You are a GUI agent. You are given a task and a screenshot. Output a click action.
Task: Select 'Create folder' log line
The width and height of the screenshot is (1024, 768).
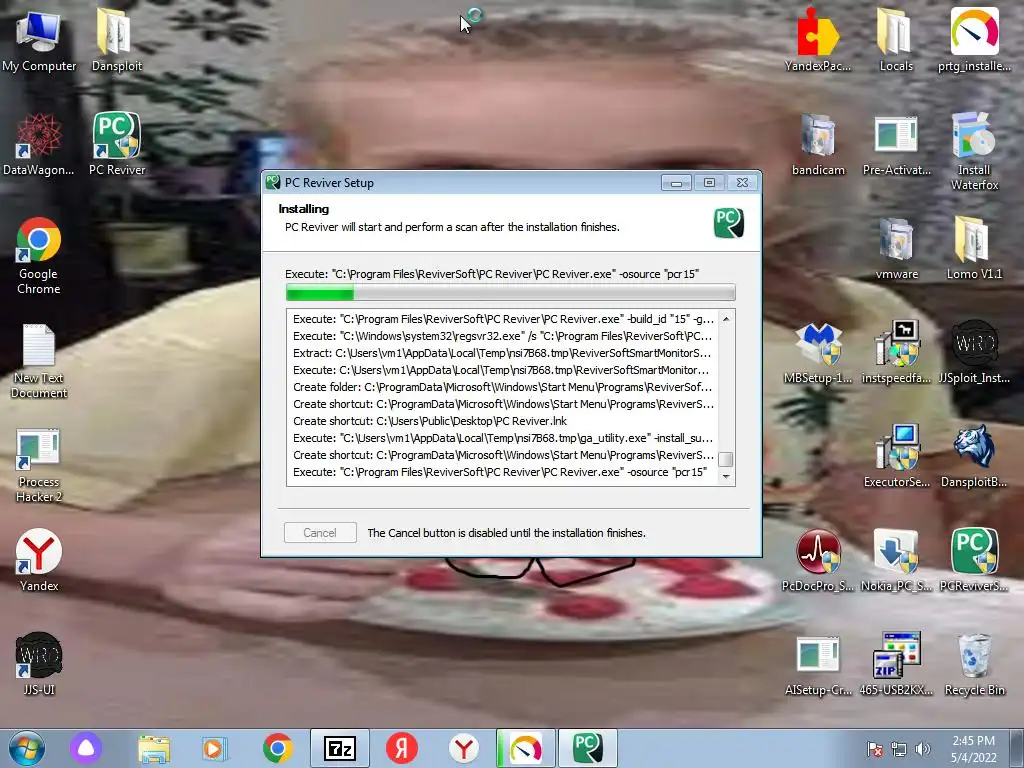point(503,387)
